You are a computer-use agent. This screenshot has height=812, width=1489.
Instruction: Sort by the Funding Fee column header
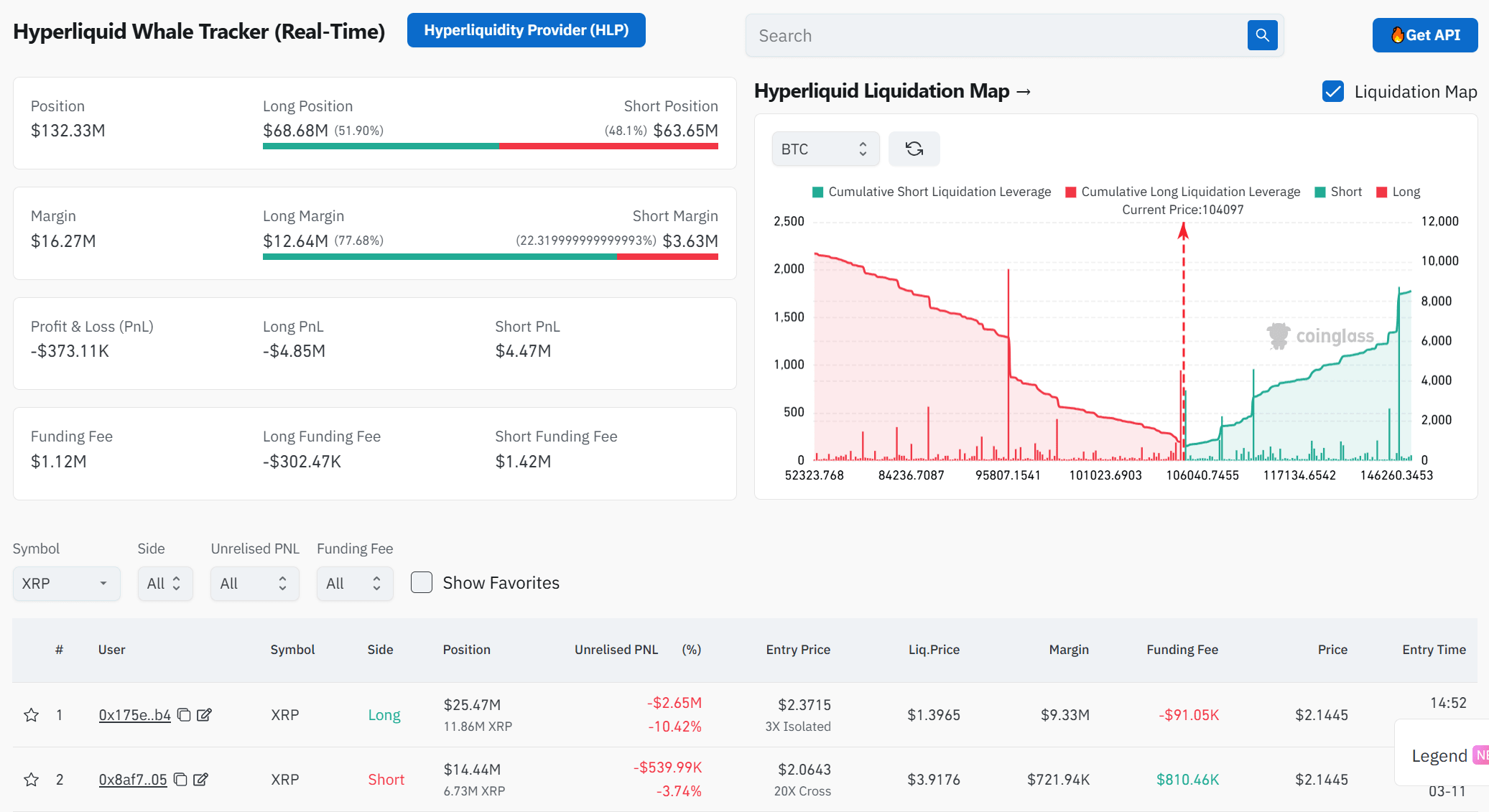click(x=1182, y=650)
